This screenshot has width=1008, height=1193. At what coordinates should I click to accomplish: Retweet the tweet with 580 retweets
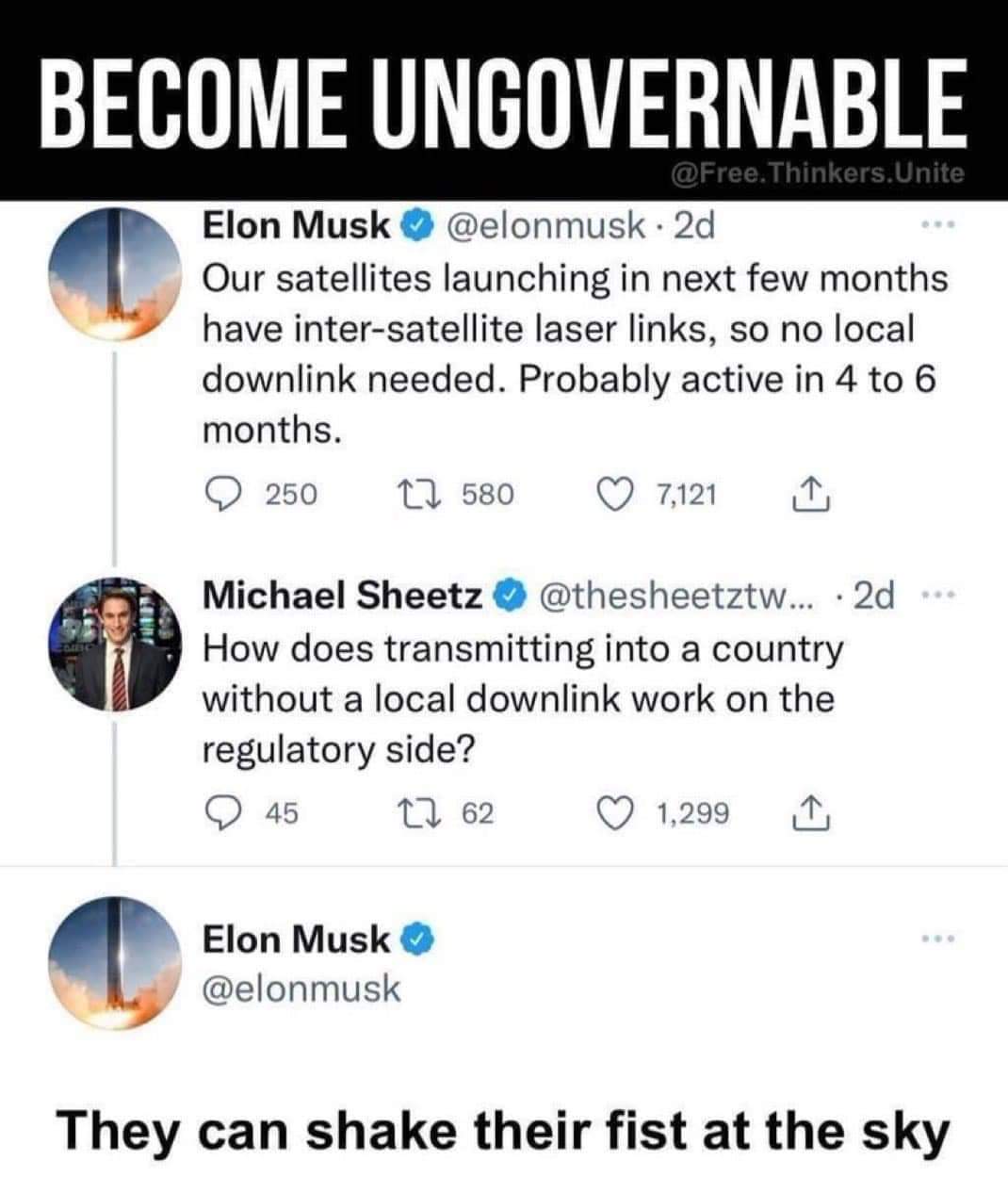click(438, 493)
